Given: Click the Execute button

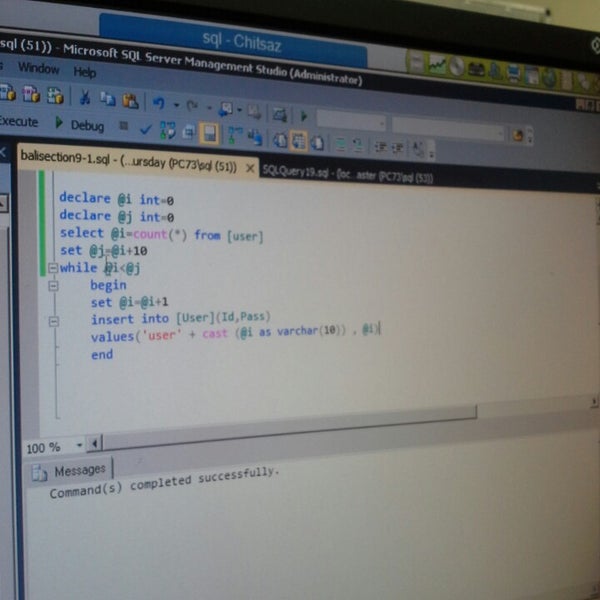Looking at the screenshot, I should (18, 121).
